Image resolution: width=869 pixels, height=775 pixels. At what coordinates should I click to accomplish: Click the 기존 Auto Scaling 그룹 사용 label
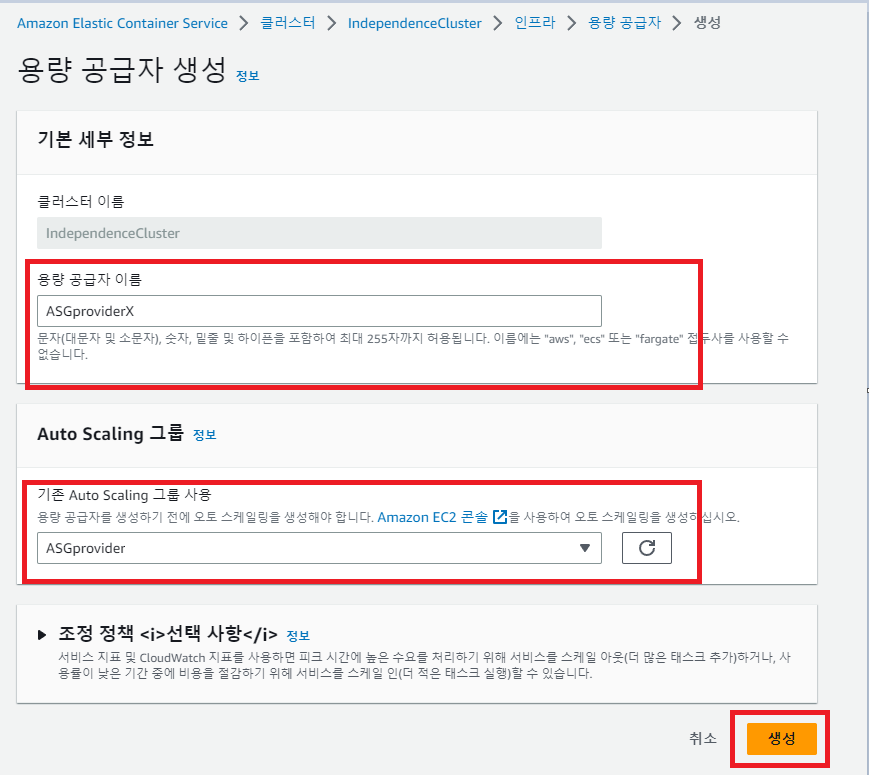click(124, 494)
